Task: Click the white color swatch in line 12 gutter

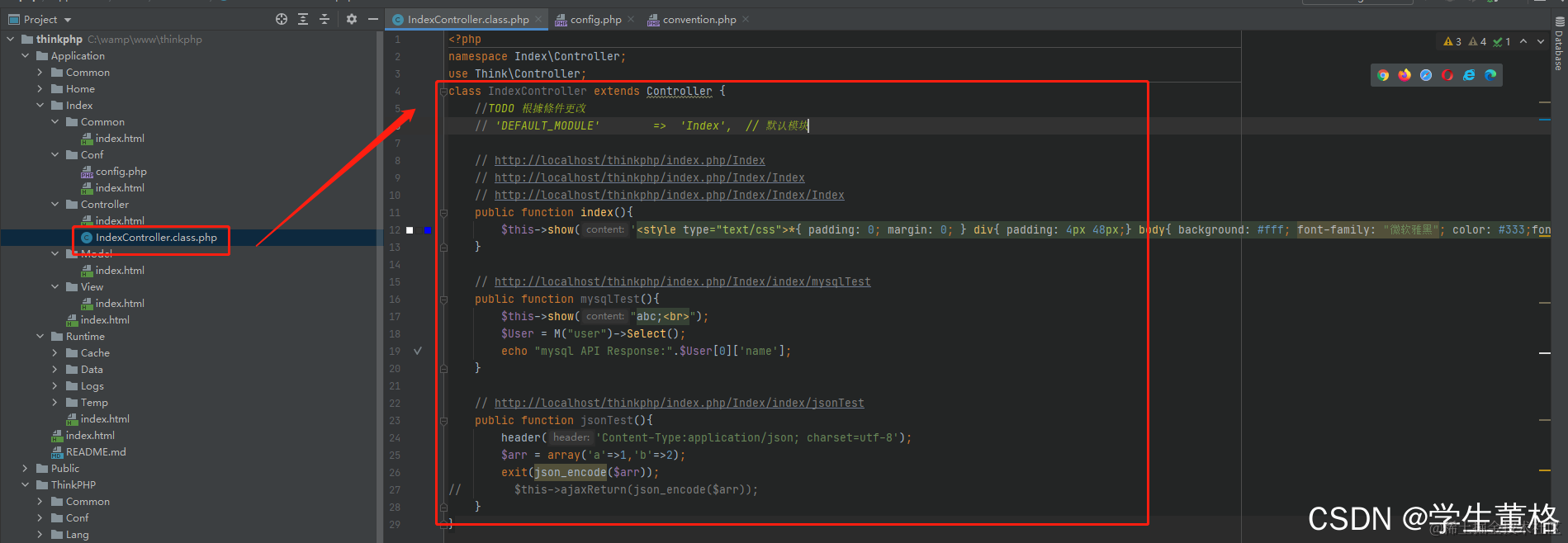Action: [410, 230]
